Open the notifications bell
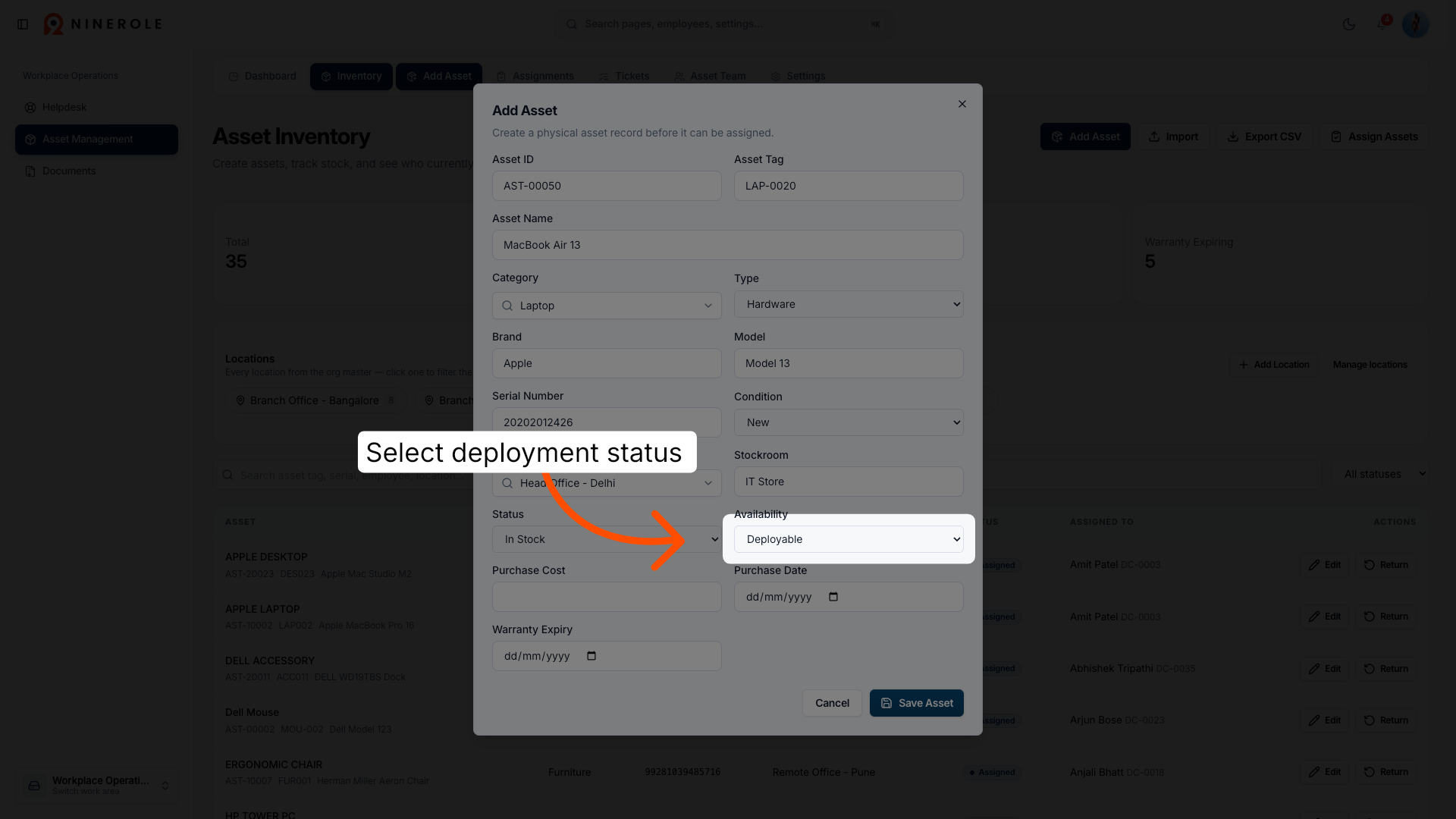Viewport: 1456px width, 819px height. [1382, 24]
